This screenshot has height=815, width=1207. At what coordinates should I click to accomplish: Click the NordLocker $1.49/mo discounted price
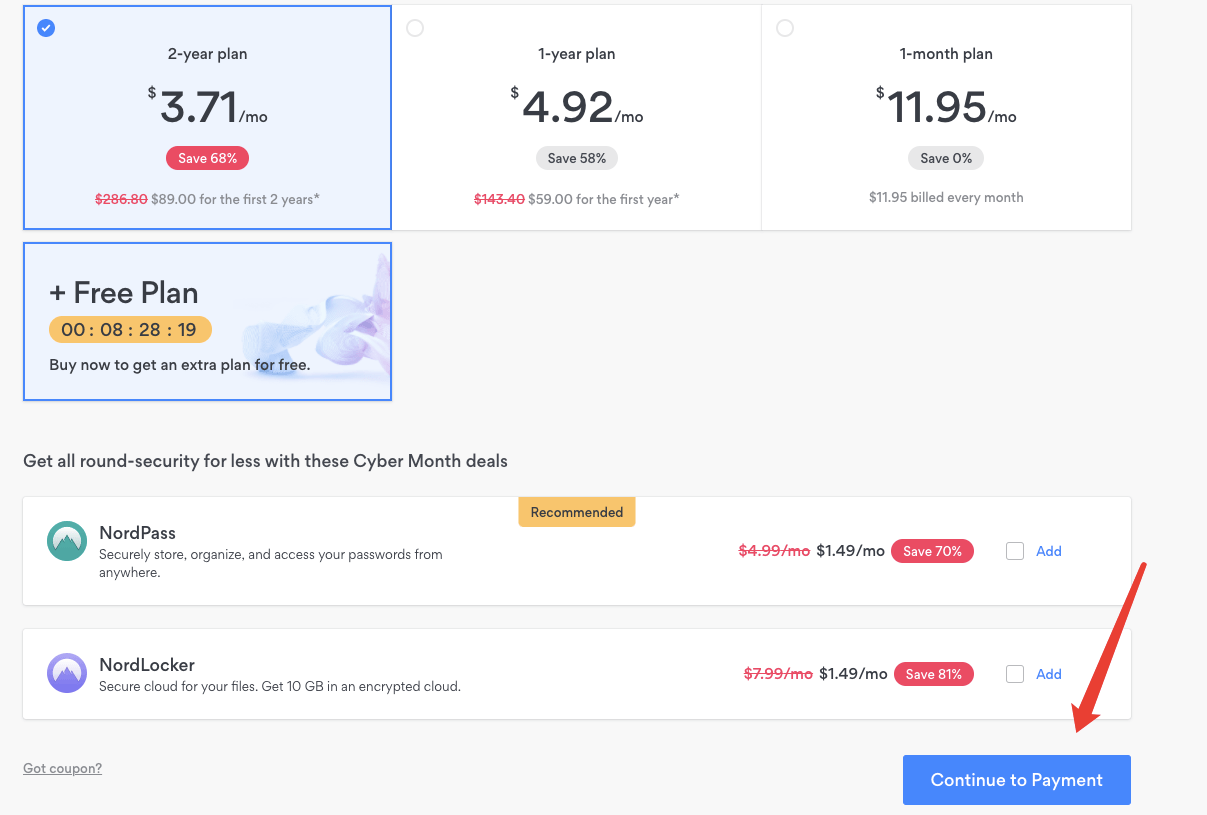[x=853, y=674]
